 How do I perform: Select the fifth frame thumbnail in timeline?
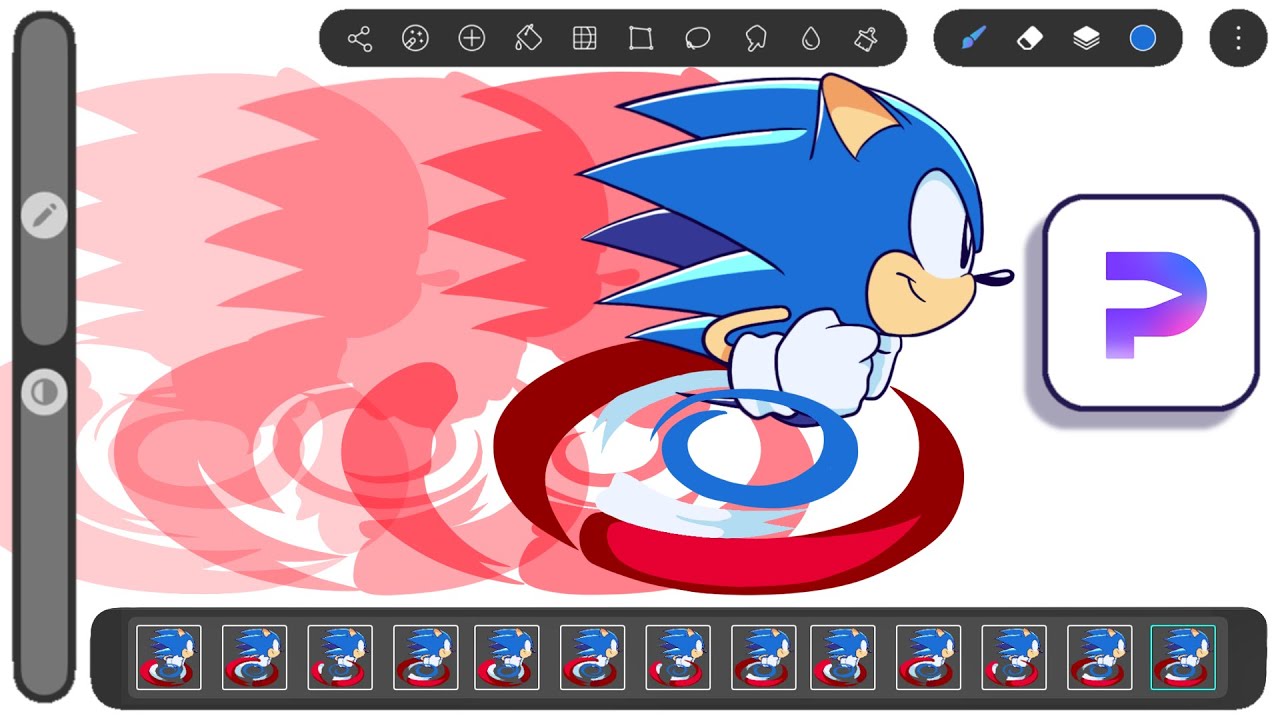507,657
